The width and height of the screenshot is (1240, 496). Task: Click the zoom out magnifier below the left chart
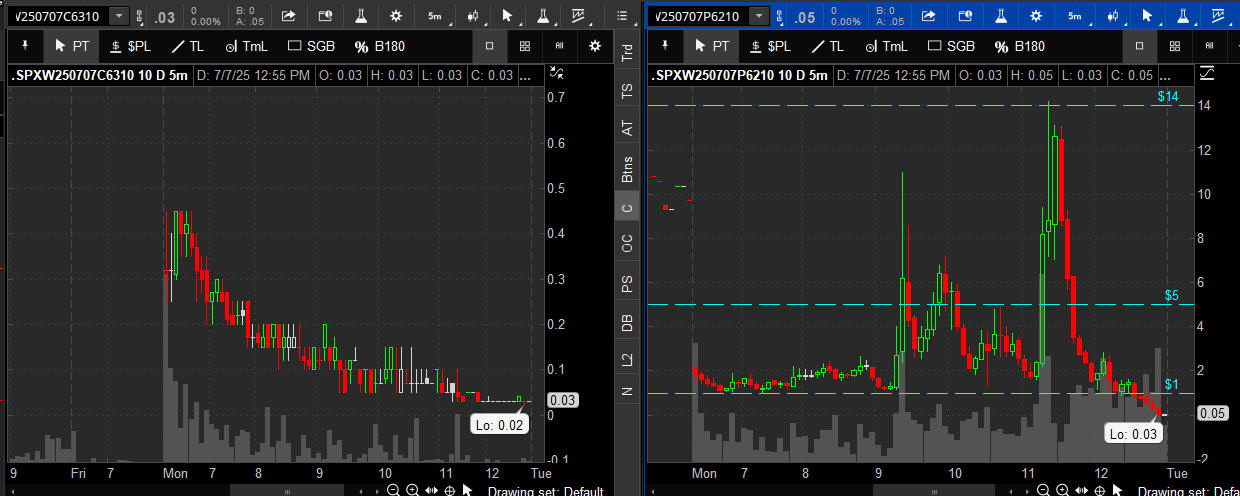393,490
